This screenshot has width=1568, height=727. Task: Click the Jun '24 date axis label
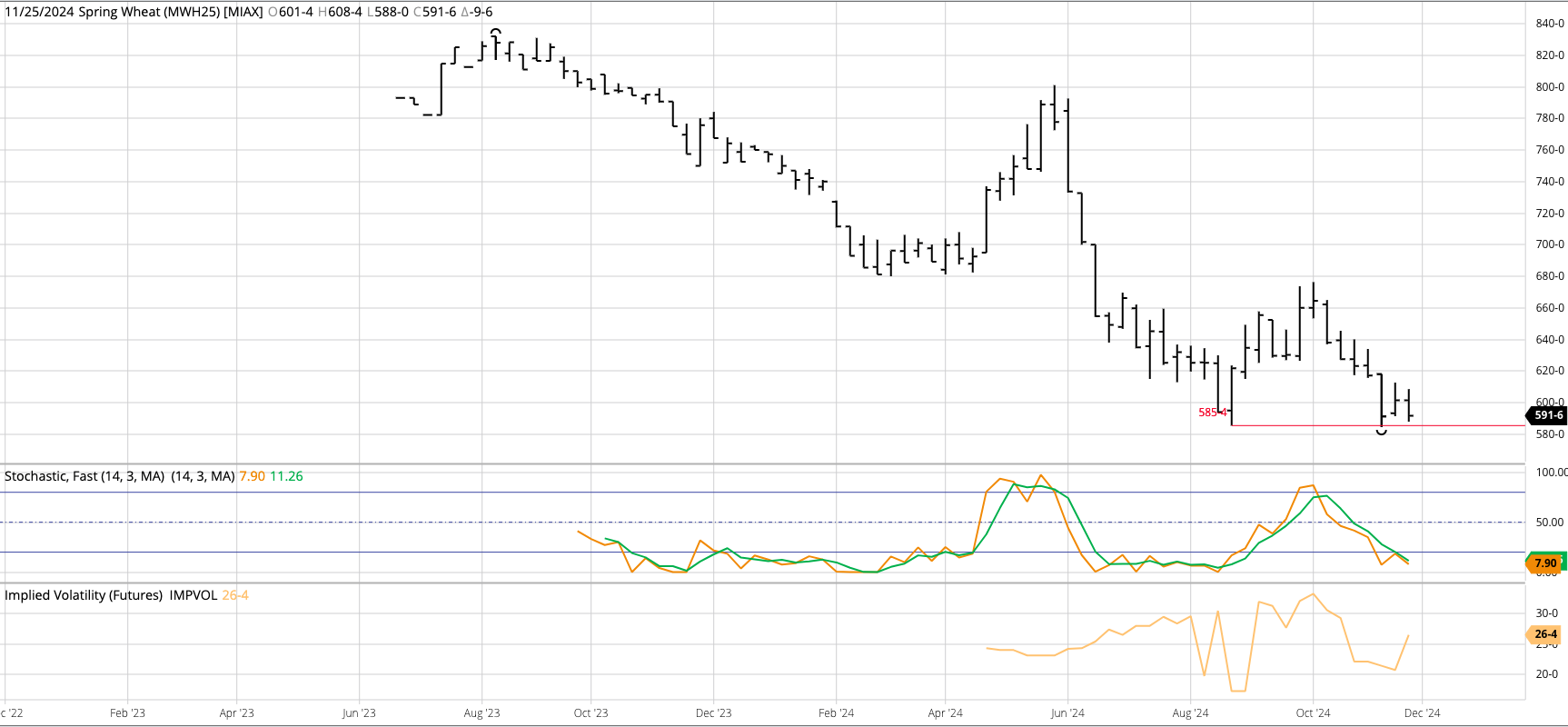[1067, 713]
